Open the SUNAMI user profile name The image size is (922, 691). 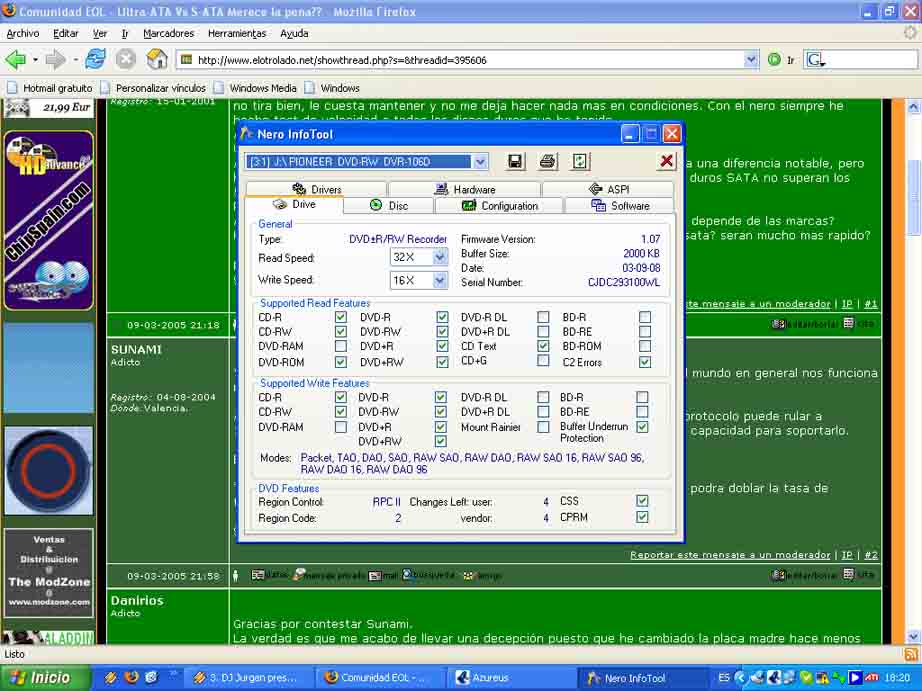coord(136,349)
